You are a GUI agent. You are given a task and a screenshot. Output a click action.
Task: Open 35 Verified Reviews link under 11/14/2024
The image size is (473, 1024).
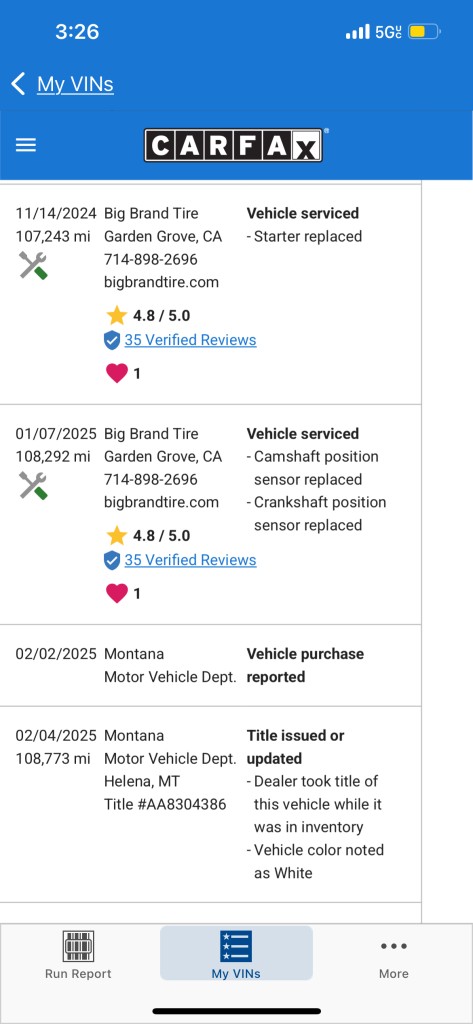click(190, 340)
